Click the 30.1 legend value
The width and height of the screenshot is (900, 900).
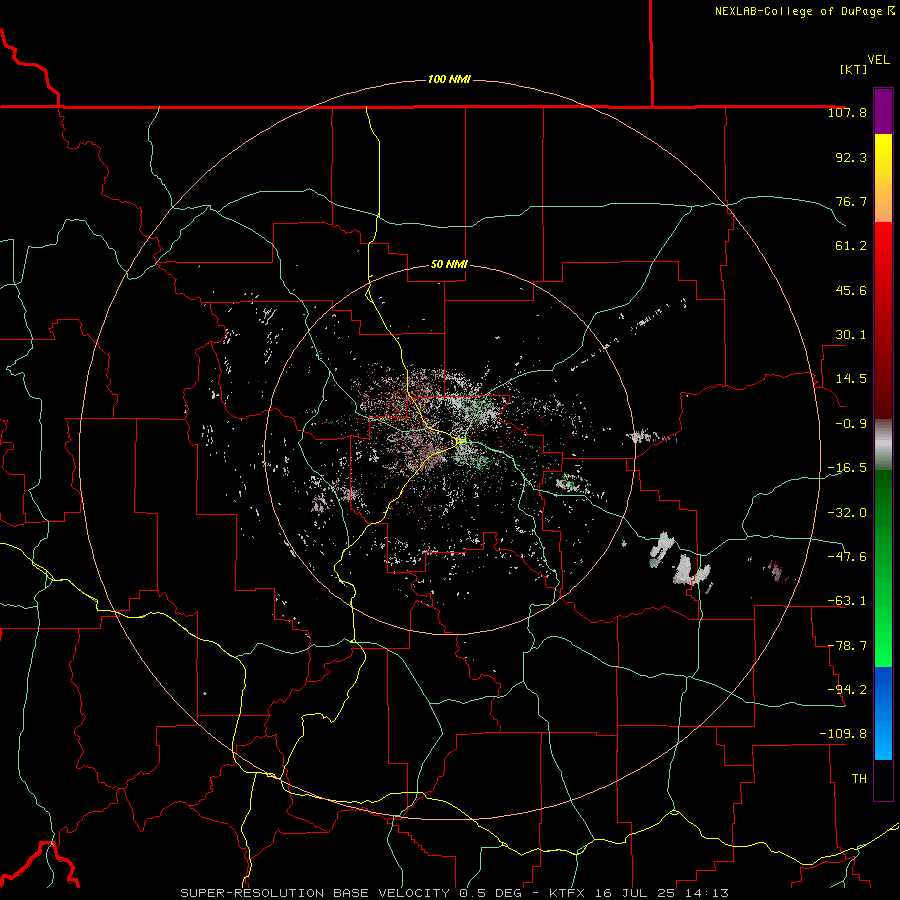pyautogui.click(x=851, y=335)
